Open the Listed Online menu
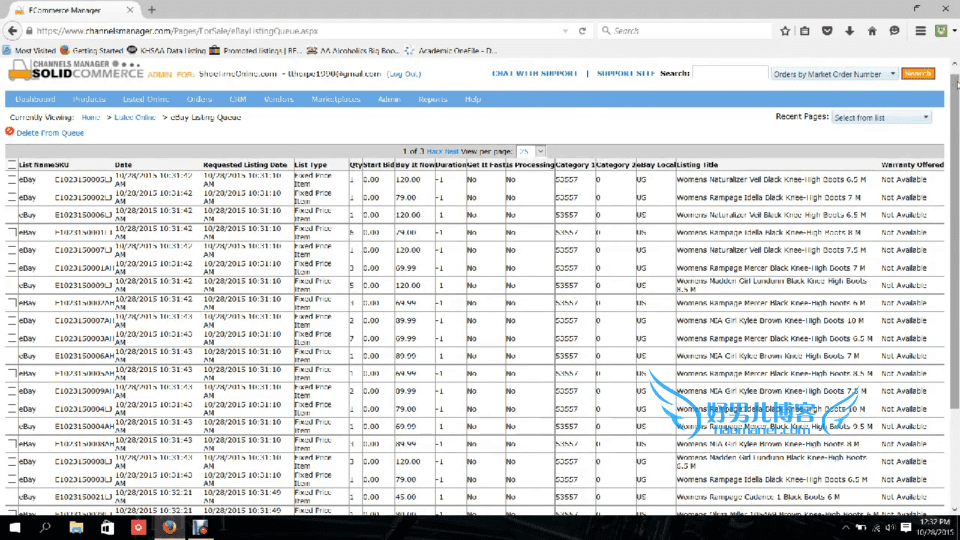The image size is (960, 540). click(146, 99)
